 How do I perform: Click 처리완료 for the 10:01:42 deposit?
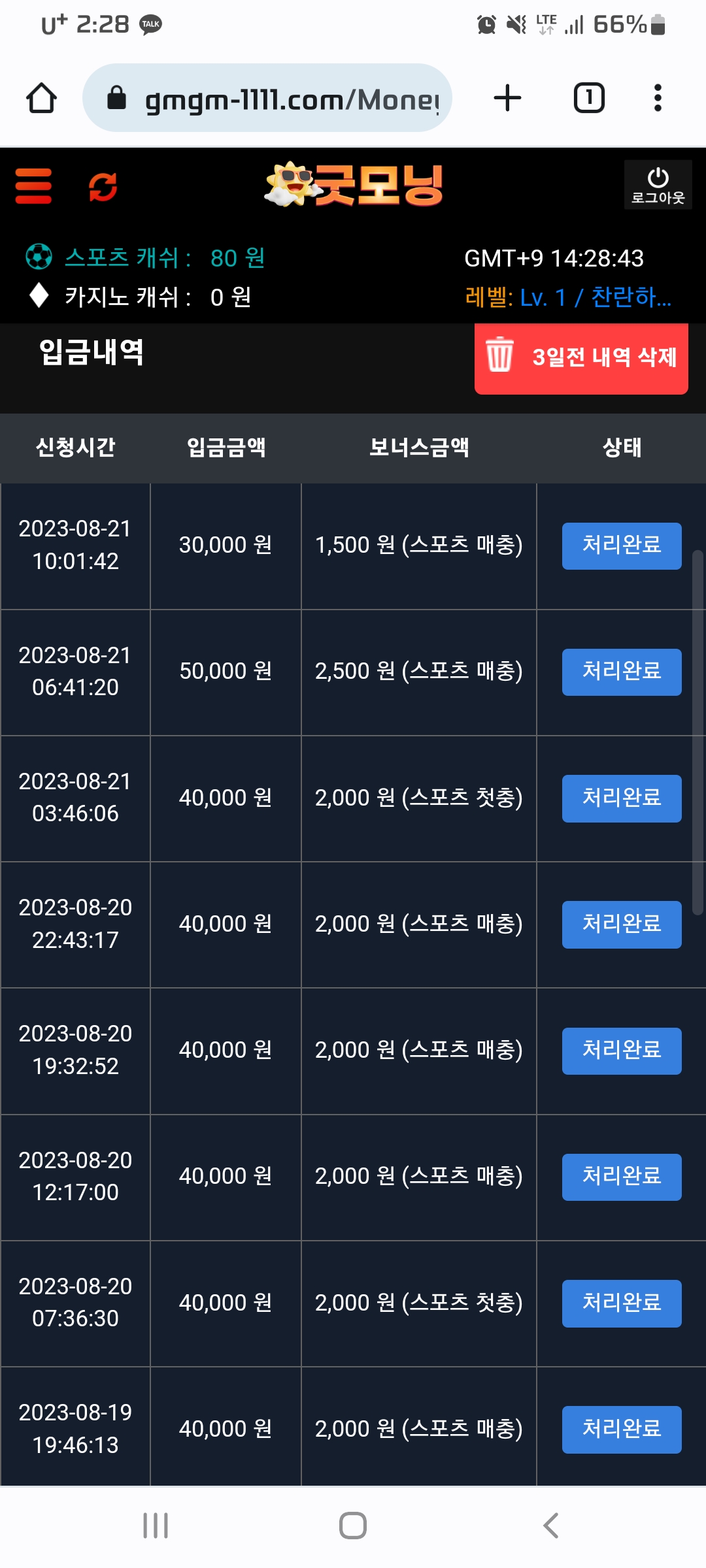622,546
